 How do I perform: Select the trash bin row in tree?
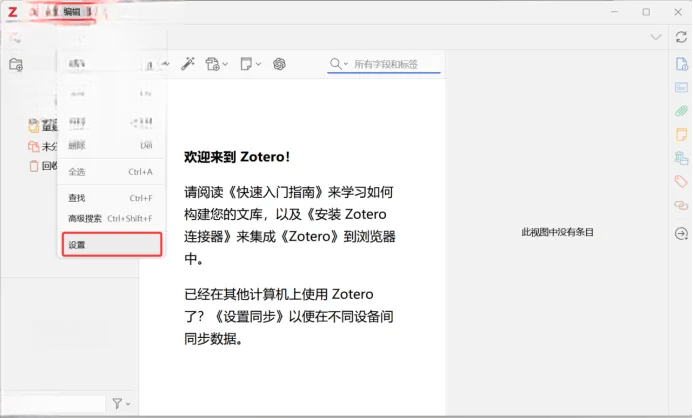43,166
